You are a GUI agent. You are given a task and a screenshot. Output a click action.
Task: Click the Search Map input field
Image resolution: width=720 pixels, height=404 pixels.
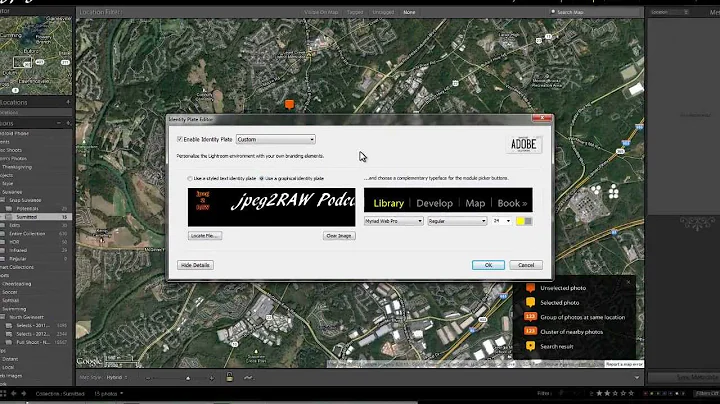tap(595, 12)
